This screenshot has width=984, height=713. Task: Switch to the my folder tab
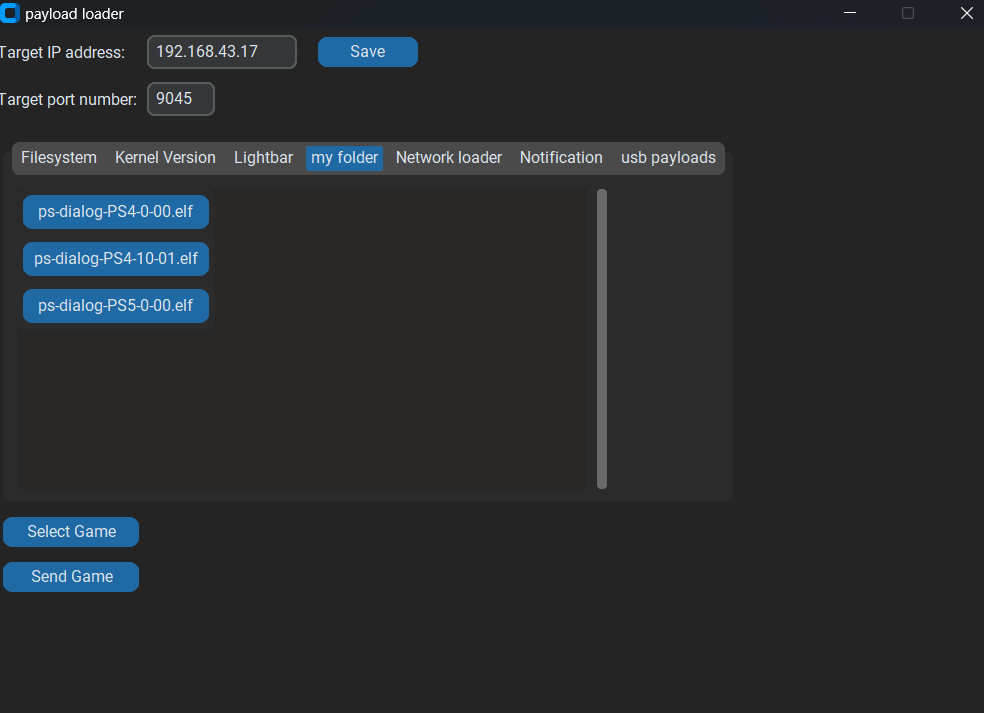point(344,157)
